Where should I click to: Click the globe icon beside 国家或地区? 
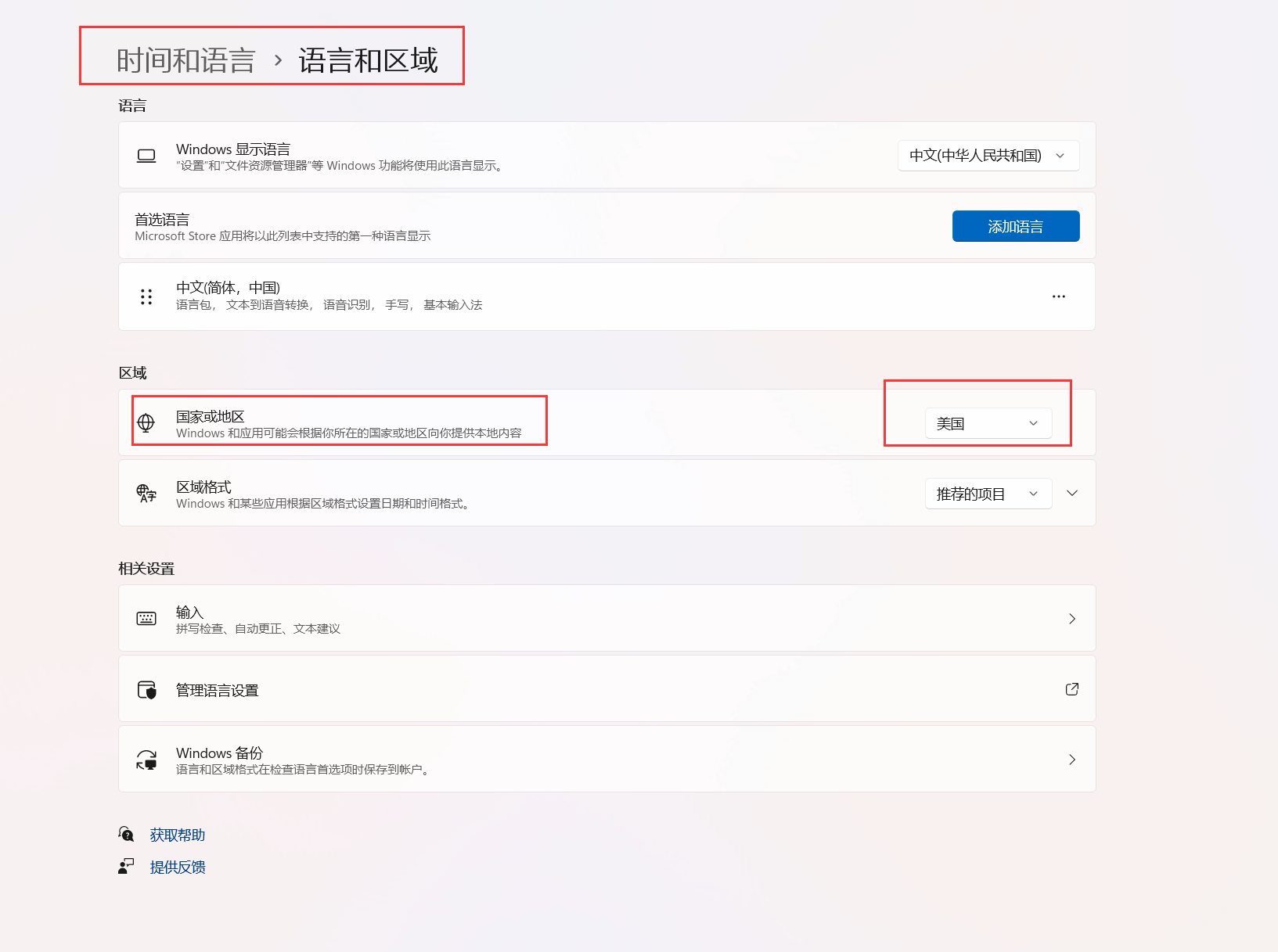tap(146, 423)
